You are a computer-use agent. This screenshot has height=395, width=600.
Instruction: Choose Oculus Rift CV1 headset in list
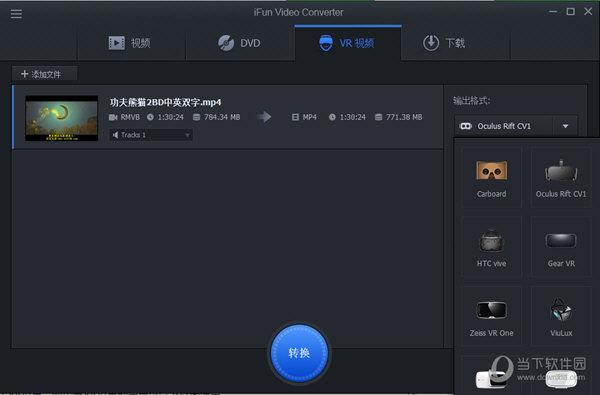click(561, 178)
